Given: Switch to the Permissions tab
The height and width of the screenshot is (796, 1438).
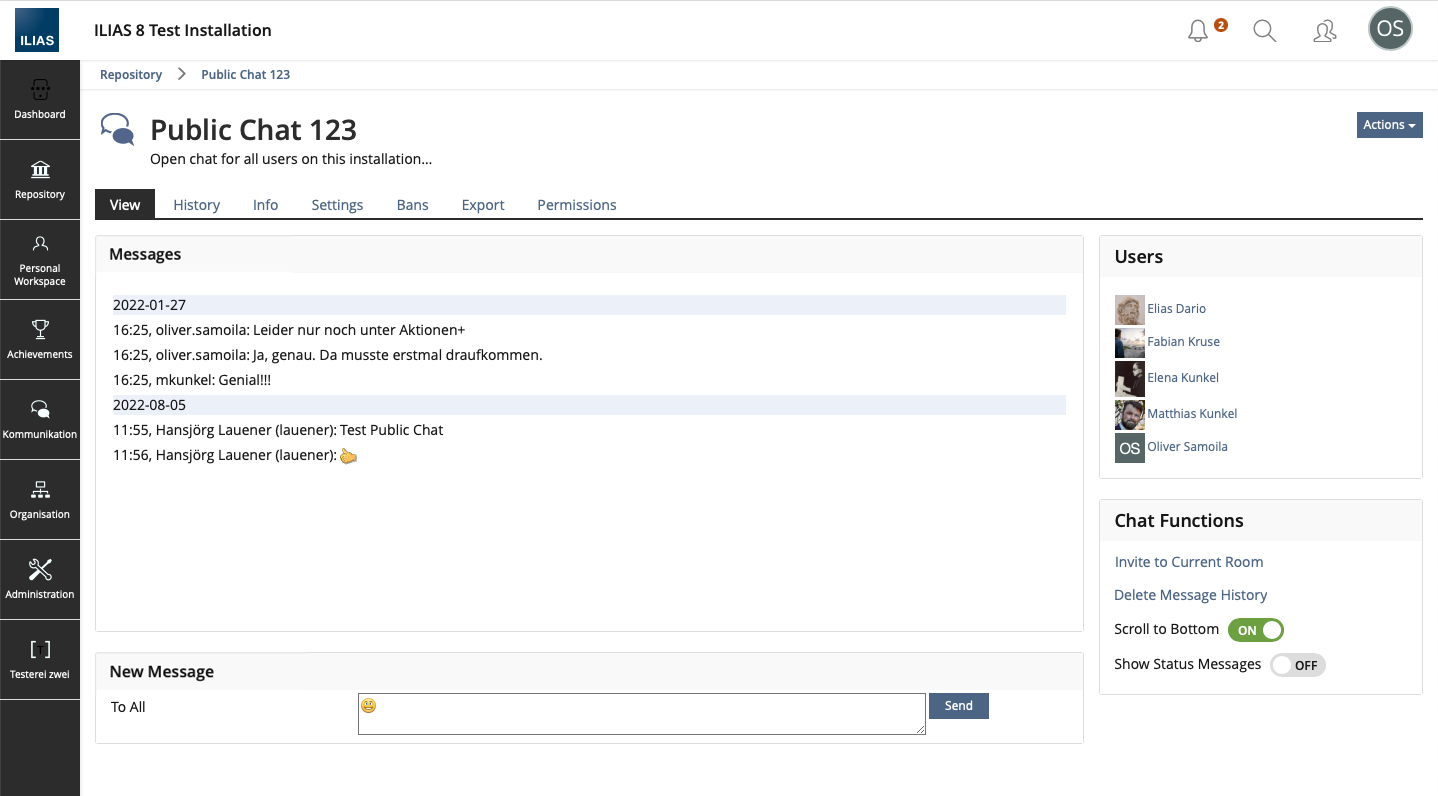Looking at the screenshot, I should (x=576, y=205).
